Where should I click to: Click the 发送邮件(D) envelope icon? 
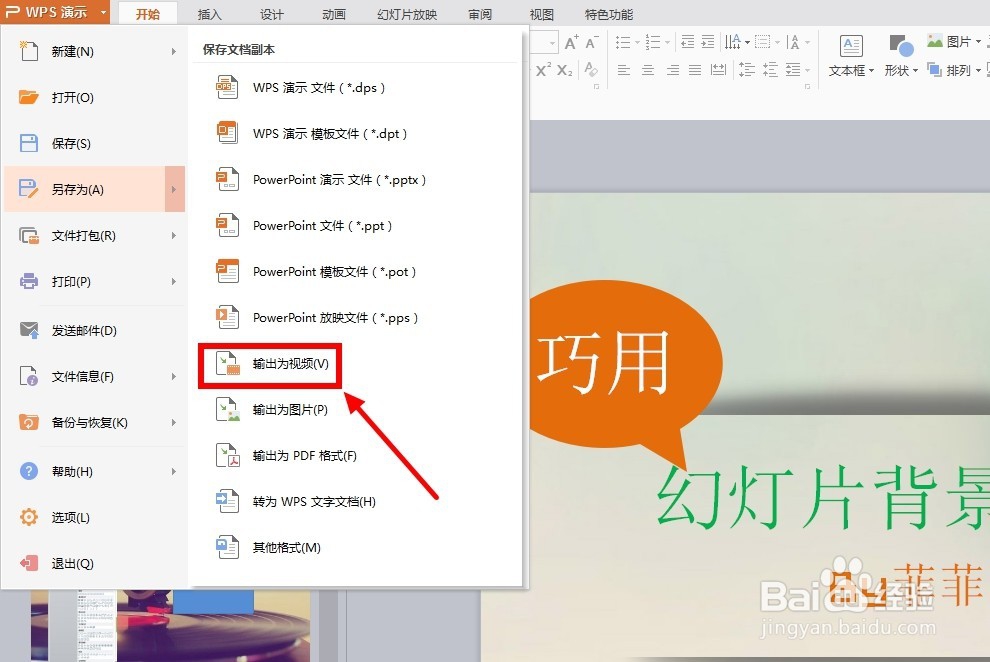[x=28, y=330]
